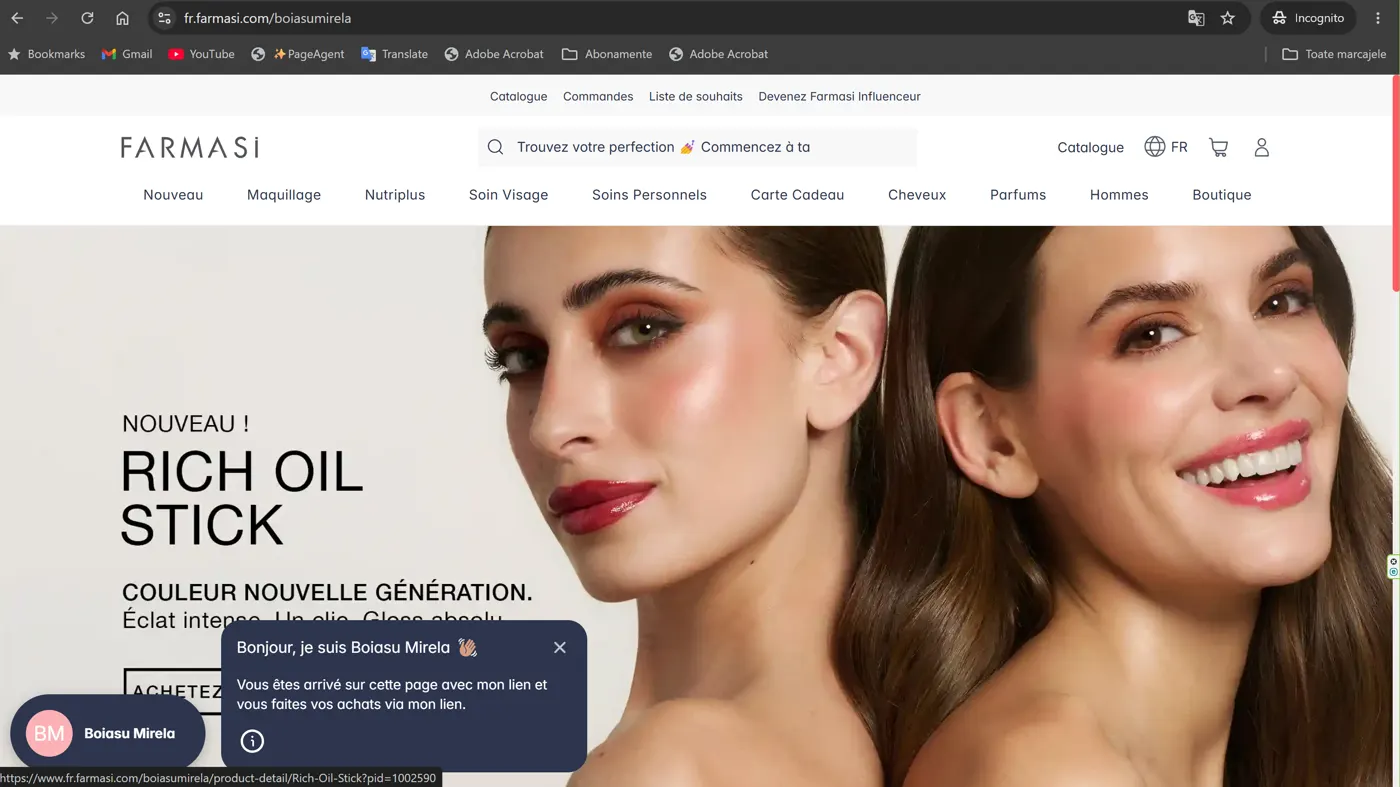Click the RICH OIL STICK banner headline

pos(241,498)
